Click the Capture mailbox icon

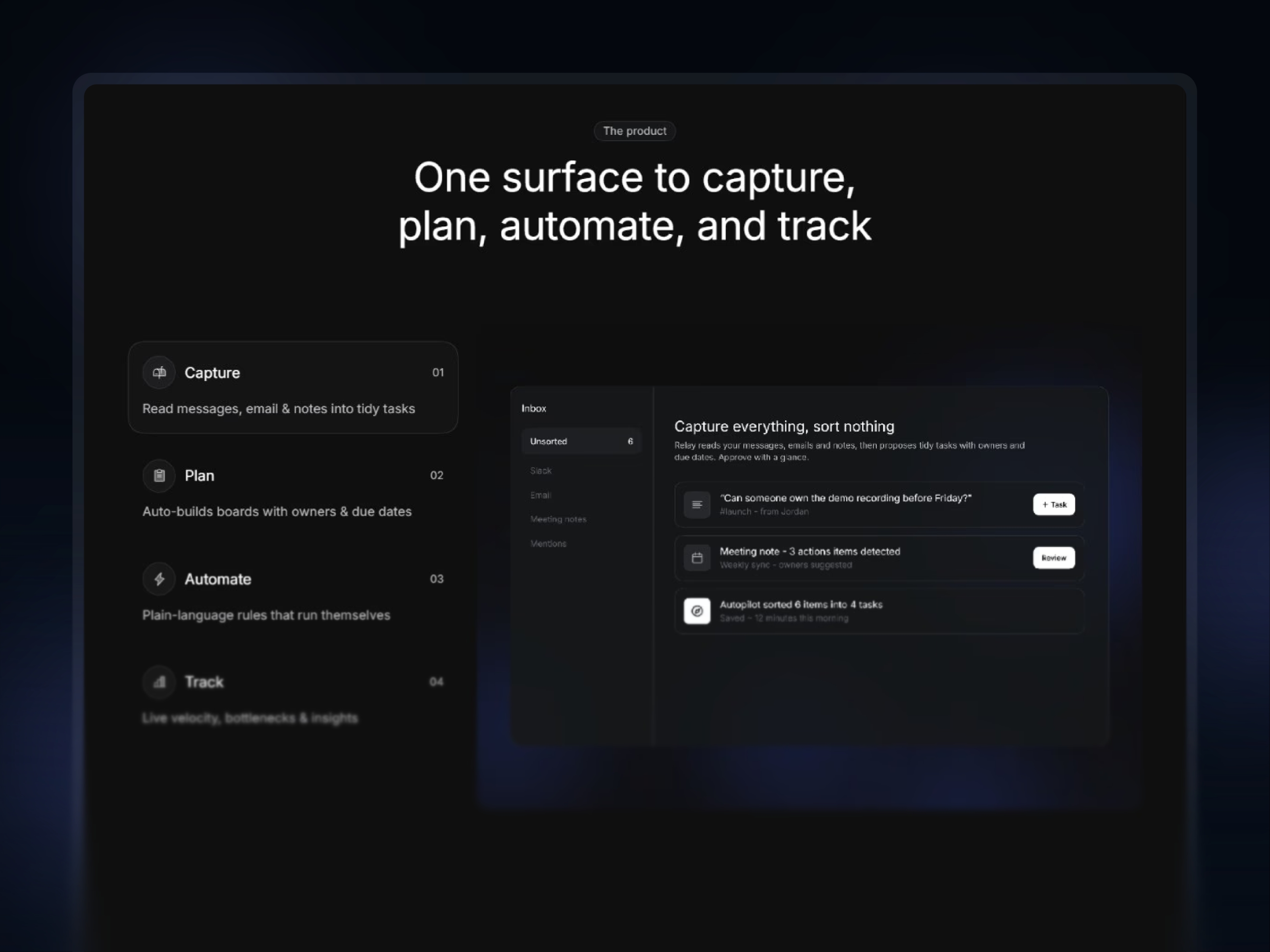[x=159, y=372]
